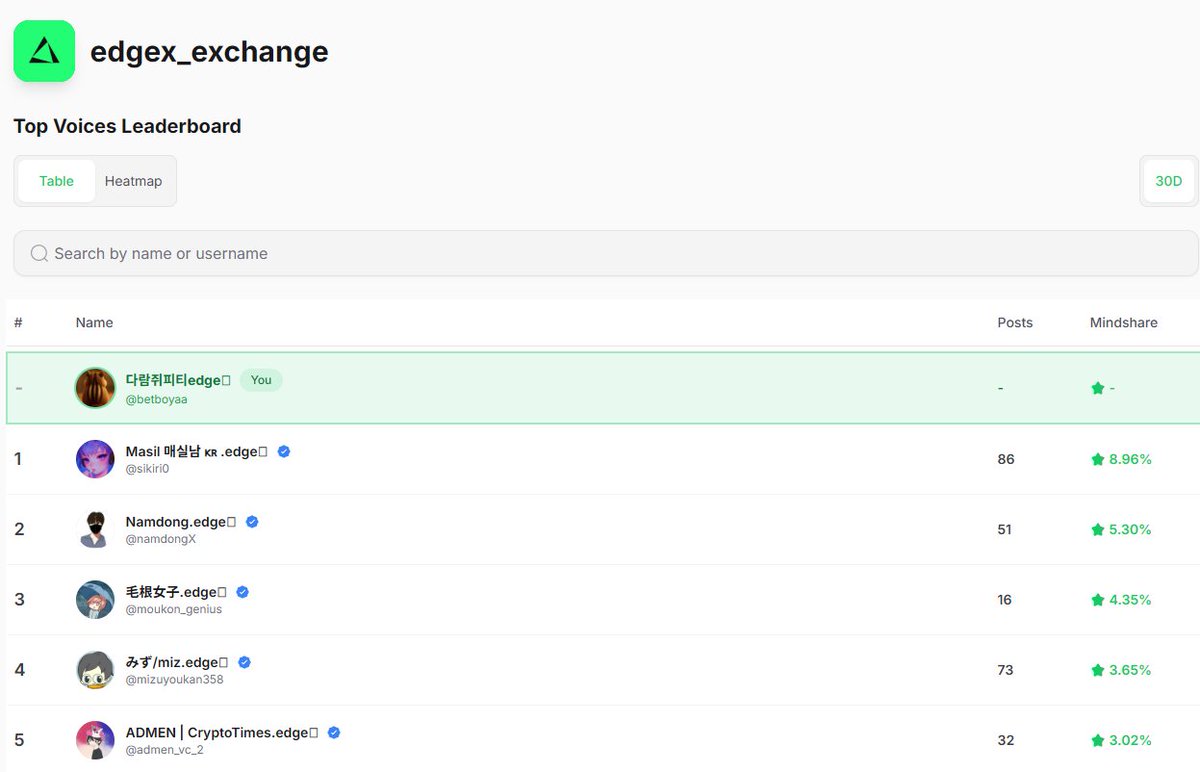Click the Name column header
This screenshot has width=1200, height=772.
(94, 322)
